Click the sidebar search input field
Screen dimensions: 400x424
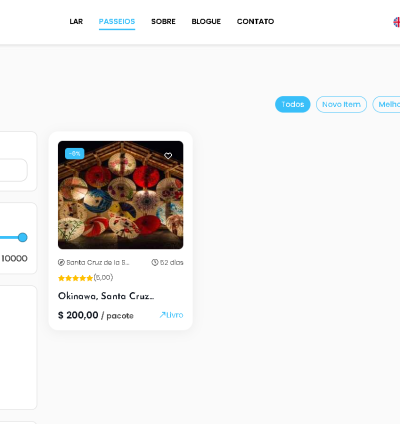point(13,170)
